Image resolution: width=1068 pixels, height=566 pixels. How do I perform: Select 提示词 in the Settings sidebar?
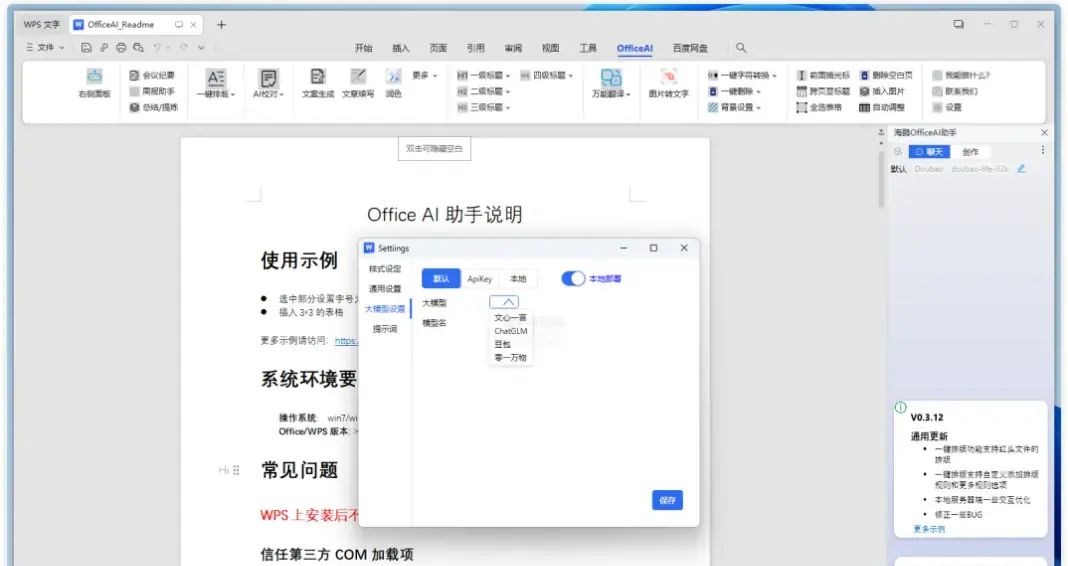[x=385, y=329]
